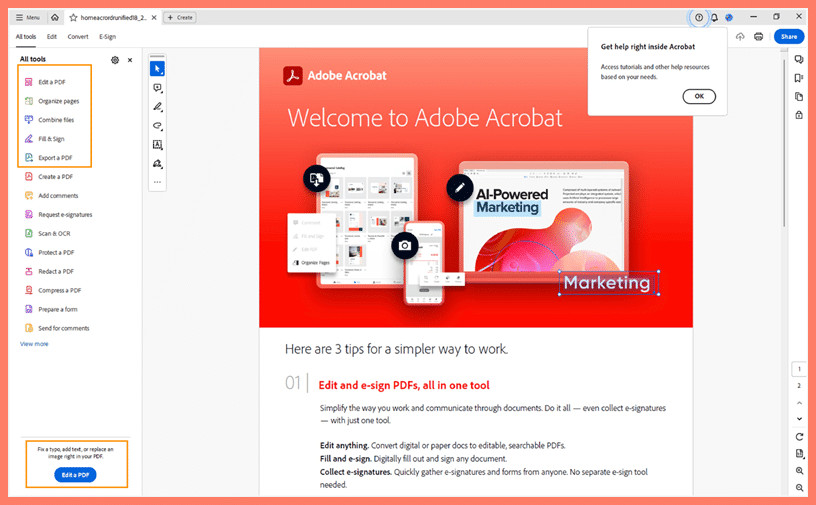Select Organize pages tool

point(52,101)
